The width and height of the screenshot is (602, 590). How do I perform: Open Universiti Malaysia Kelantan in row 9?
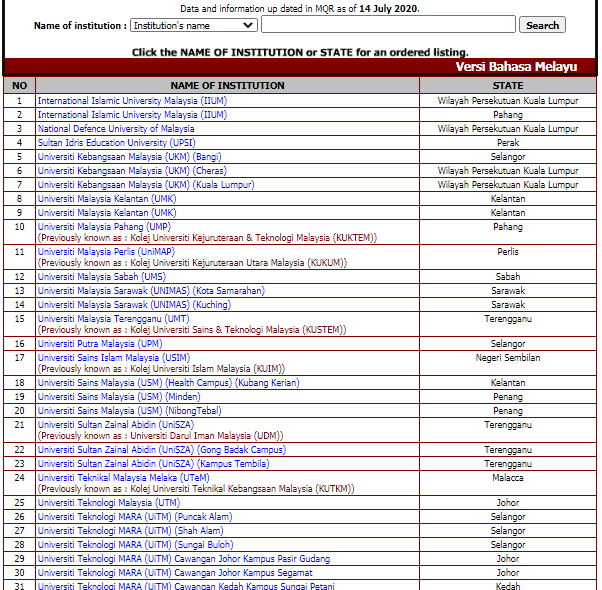[x=107, y=213]
